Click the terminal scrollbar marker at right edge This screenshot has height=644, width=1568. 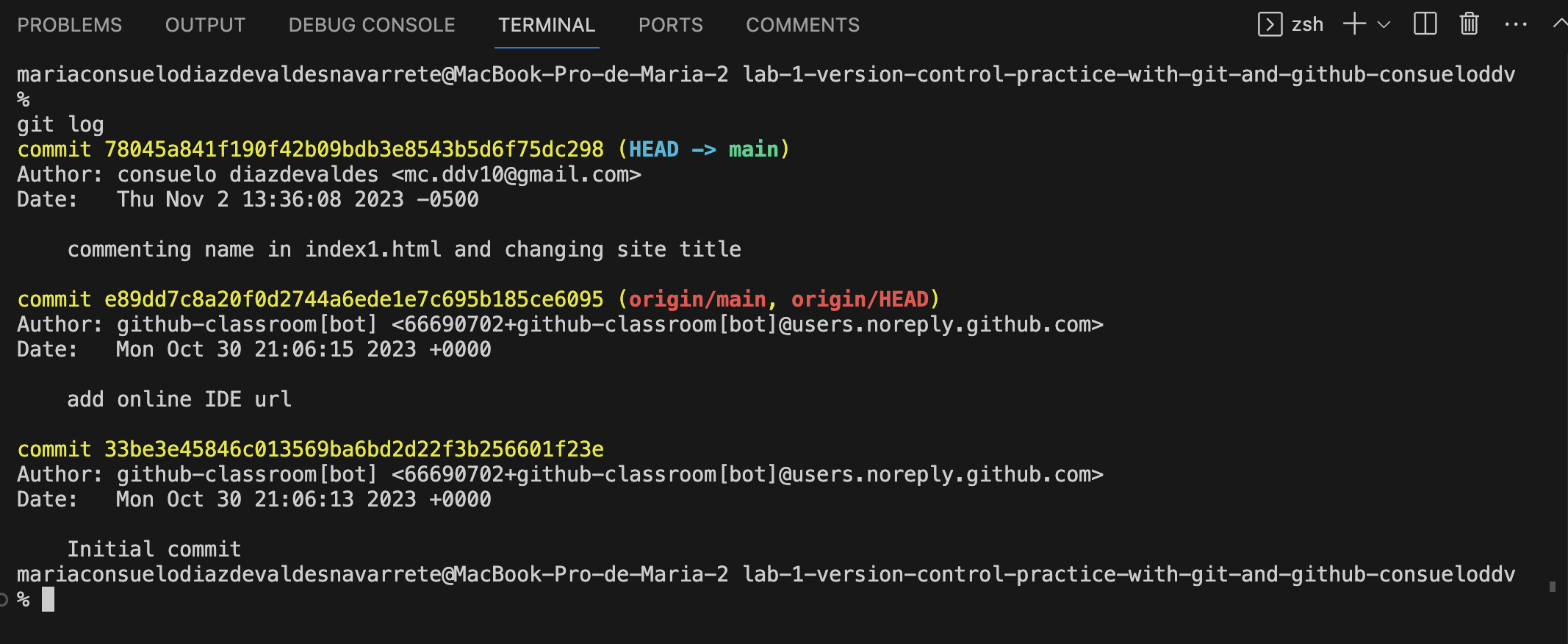click(1552, 587)
